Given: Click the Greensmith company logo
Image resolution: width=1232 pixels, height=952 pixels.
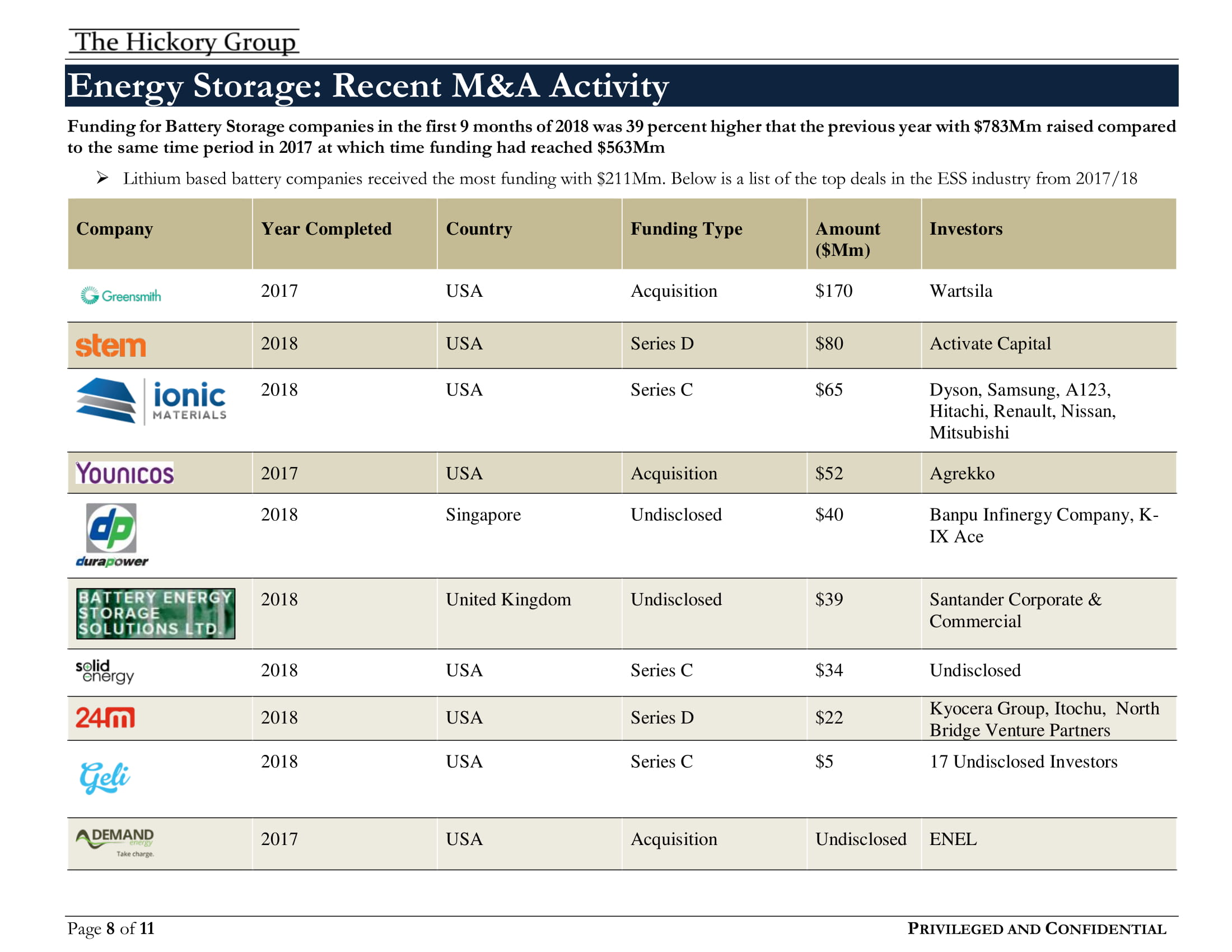Looking at the screenshot, I should 121,296.
